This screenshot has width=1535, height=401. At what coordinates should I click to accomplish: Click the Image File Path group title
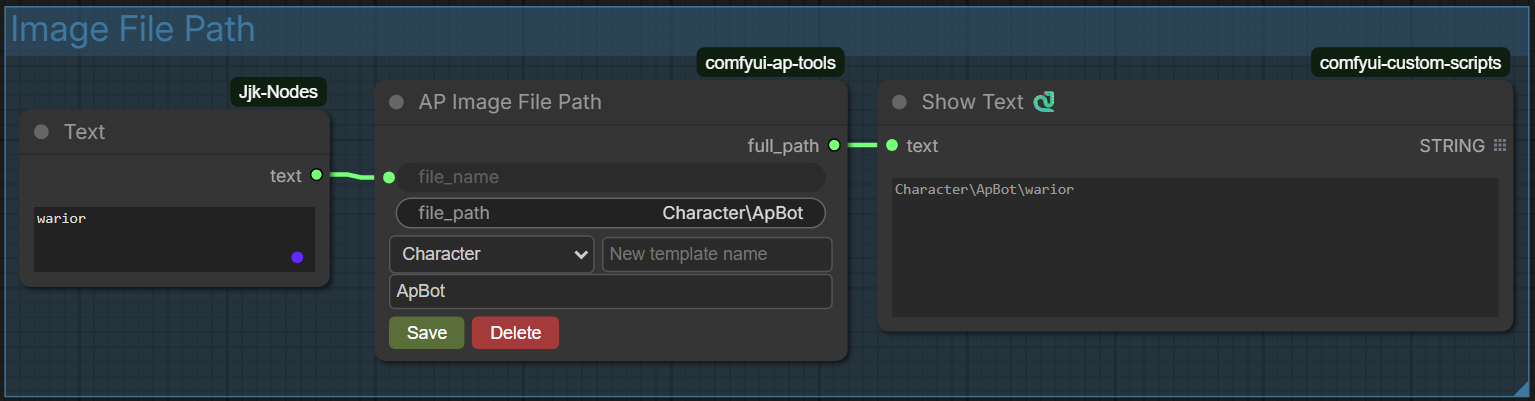133,29
